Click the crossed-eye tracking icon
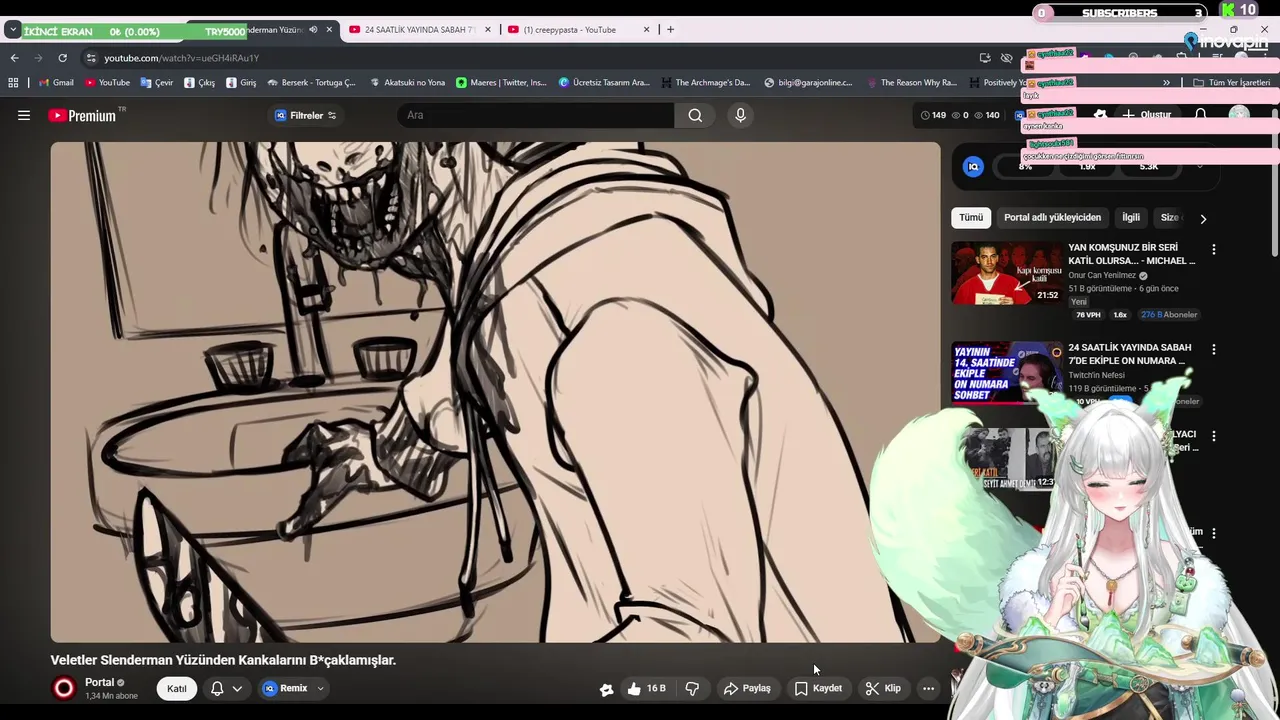 1007,58
